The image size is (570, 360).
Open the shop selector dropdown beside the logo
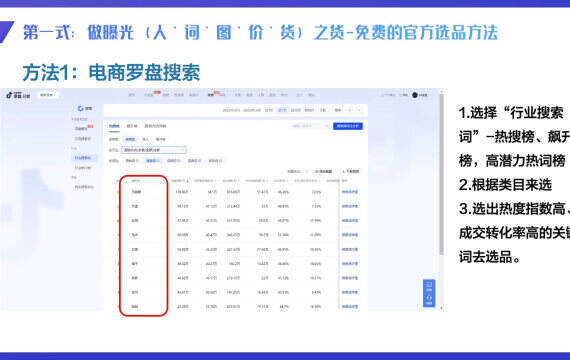pyautogui.click(x=47, y=95)
